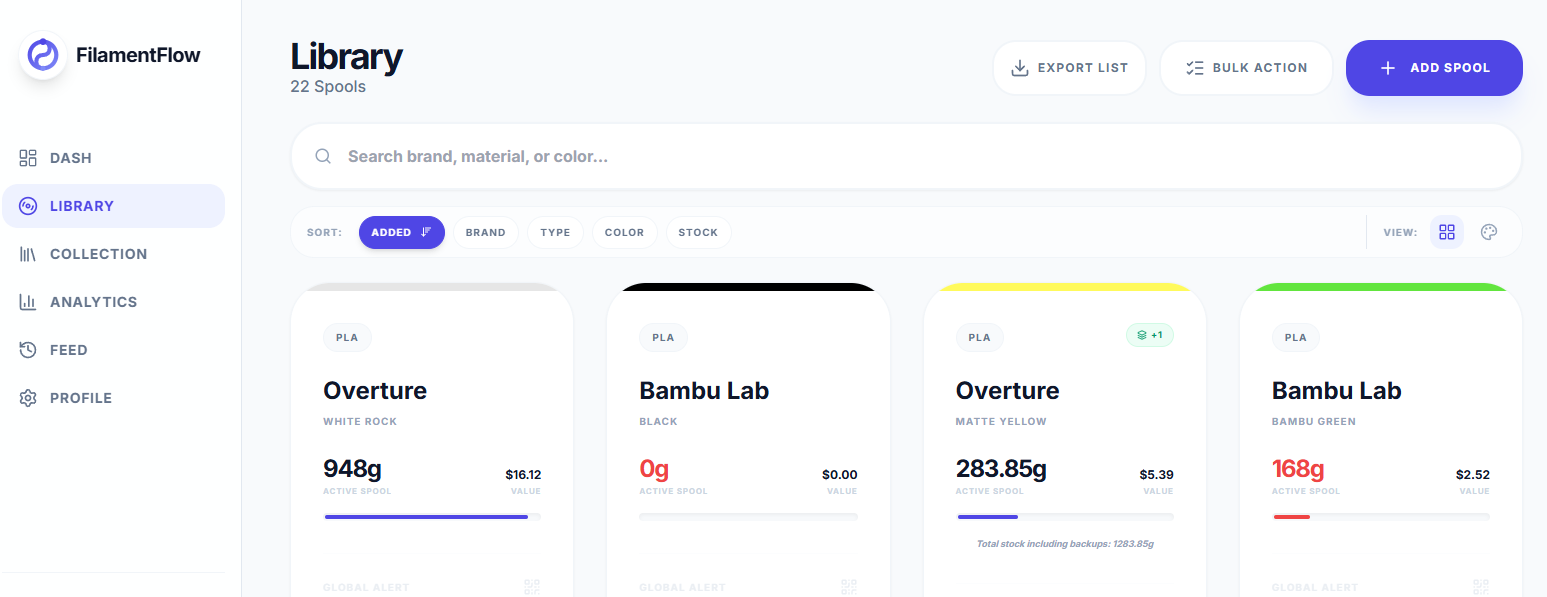Sort spools by Stock
Image resolution: width=1547 pixels, height=597 pixels.
(698, 232)
